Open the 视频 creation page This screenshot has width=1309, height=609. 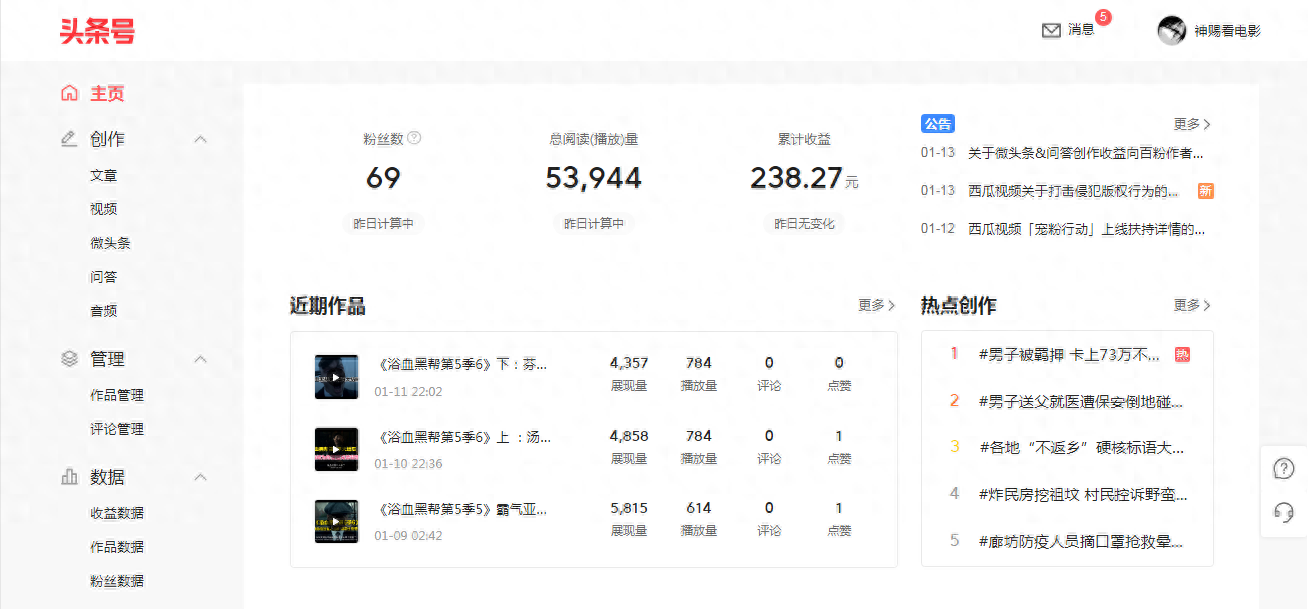tap(104, 209)
